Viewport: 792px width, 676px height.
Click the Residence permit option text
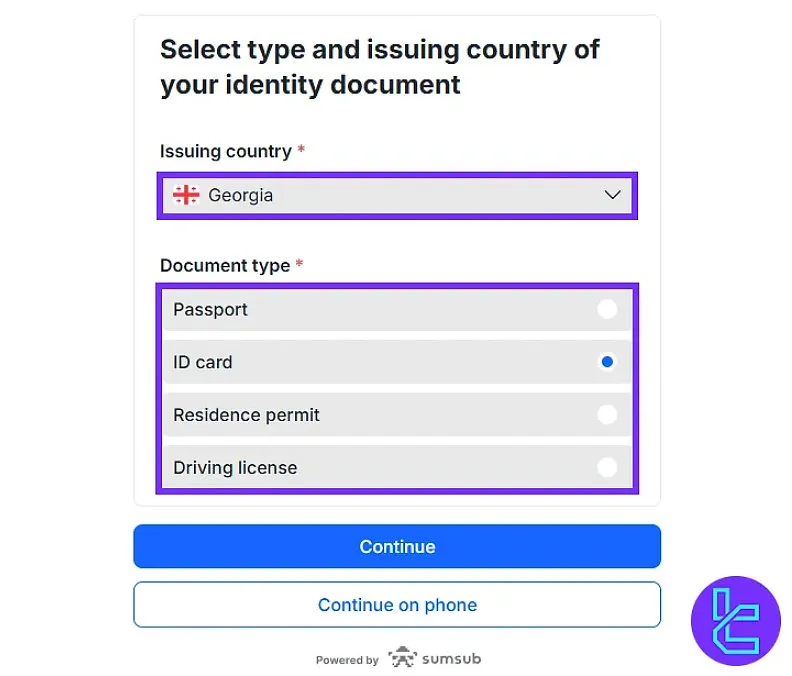pos(246,415)
